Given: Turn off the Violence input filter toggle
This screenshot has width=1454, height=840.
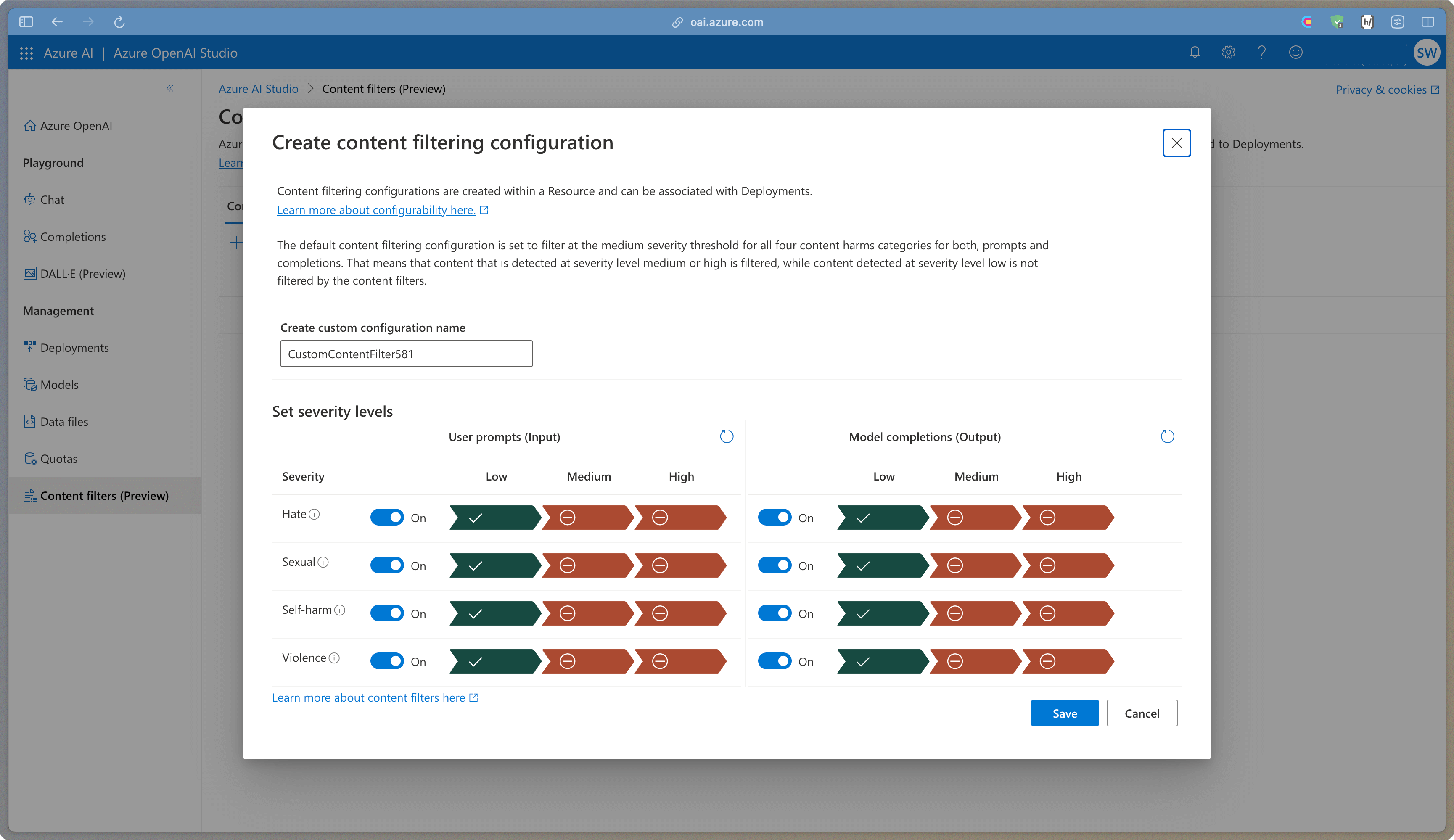Looking at the screenshot, I should [x=387, y=661].
